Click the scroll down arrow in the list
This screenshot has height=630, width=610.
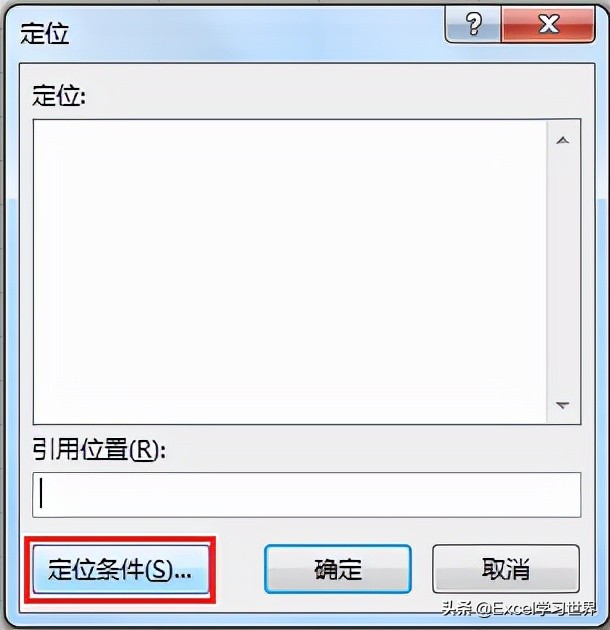[x=563, y=405]
